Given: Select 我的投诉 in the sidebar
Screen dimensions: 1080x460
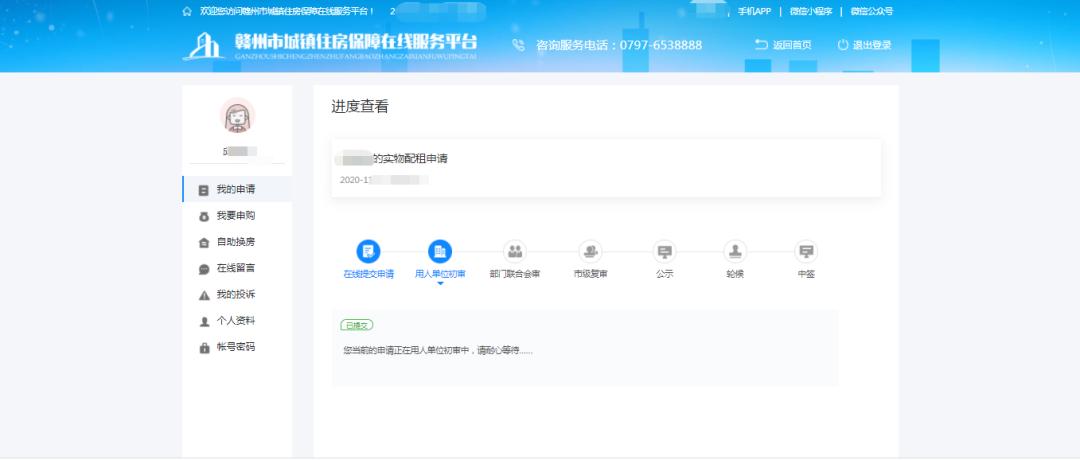Looking at the screenshot, I should pyautogui.click(x=238, y=294).
